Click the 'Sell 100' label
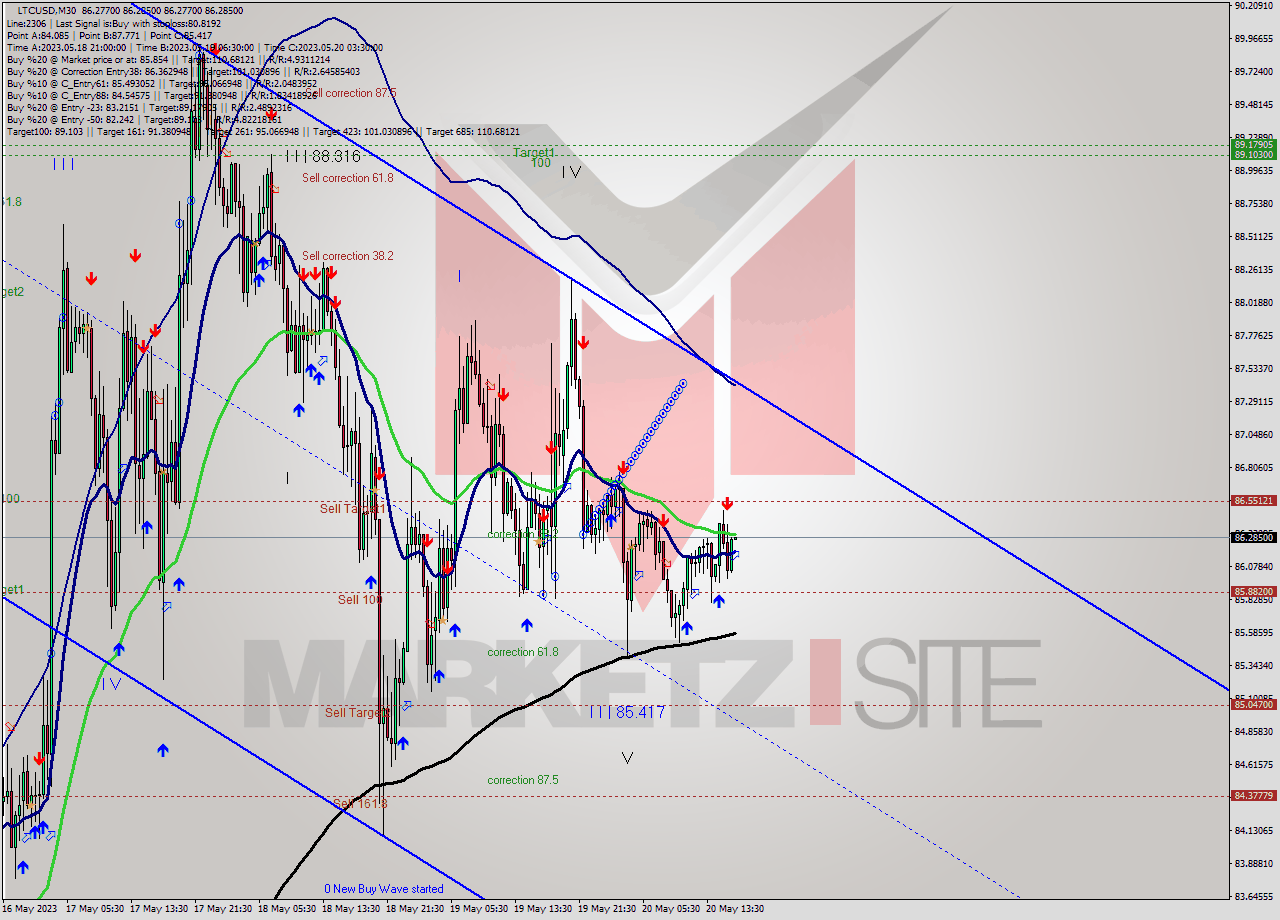 [360, 600]
